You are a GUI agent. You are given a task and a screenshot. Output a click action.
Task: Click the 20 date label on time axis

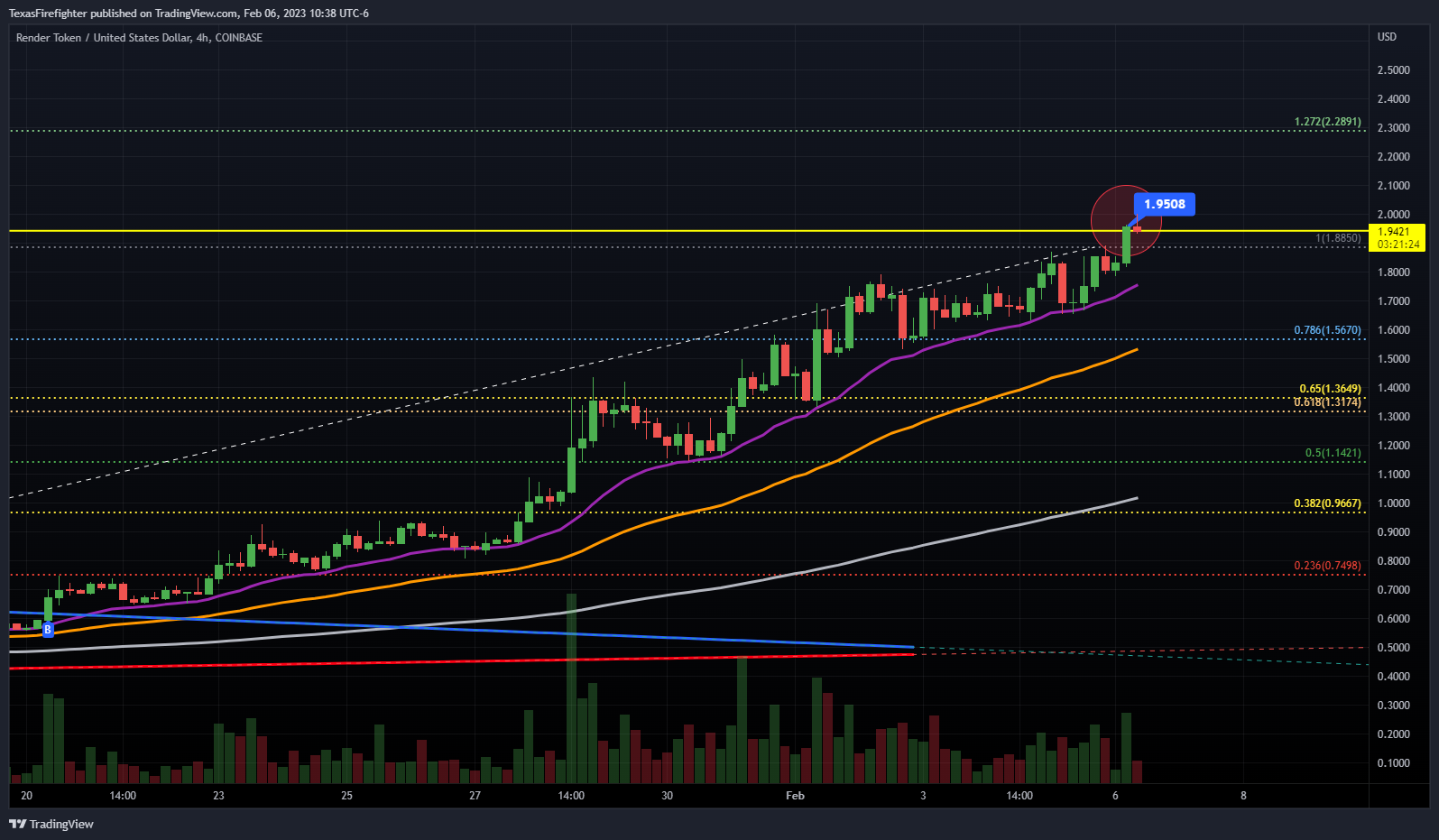pos(26,796)
